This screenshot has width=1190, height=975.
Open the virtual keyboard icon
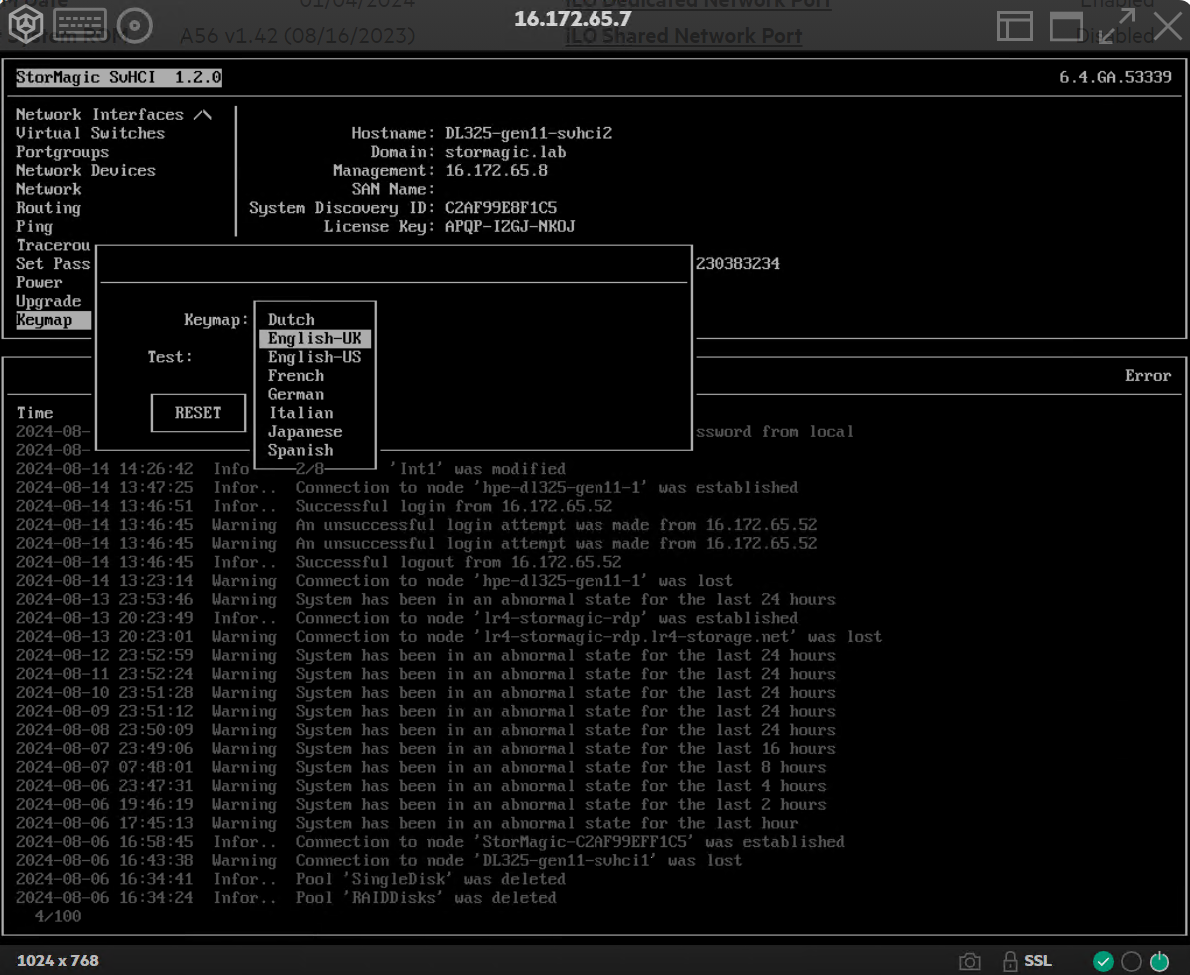click(x=80, y=25)
